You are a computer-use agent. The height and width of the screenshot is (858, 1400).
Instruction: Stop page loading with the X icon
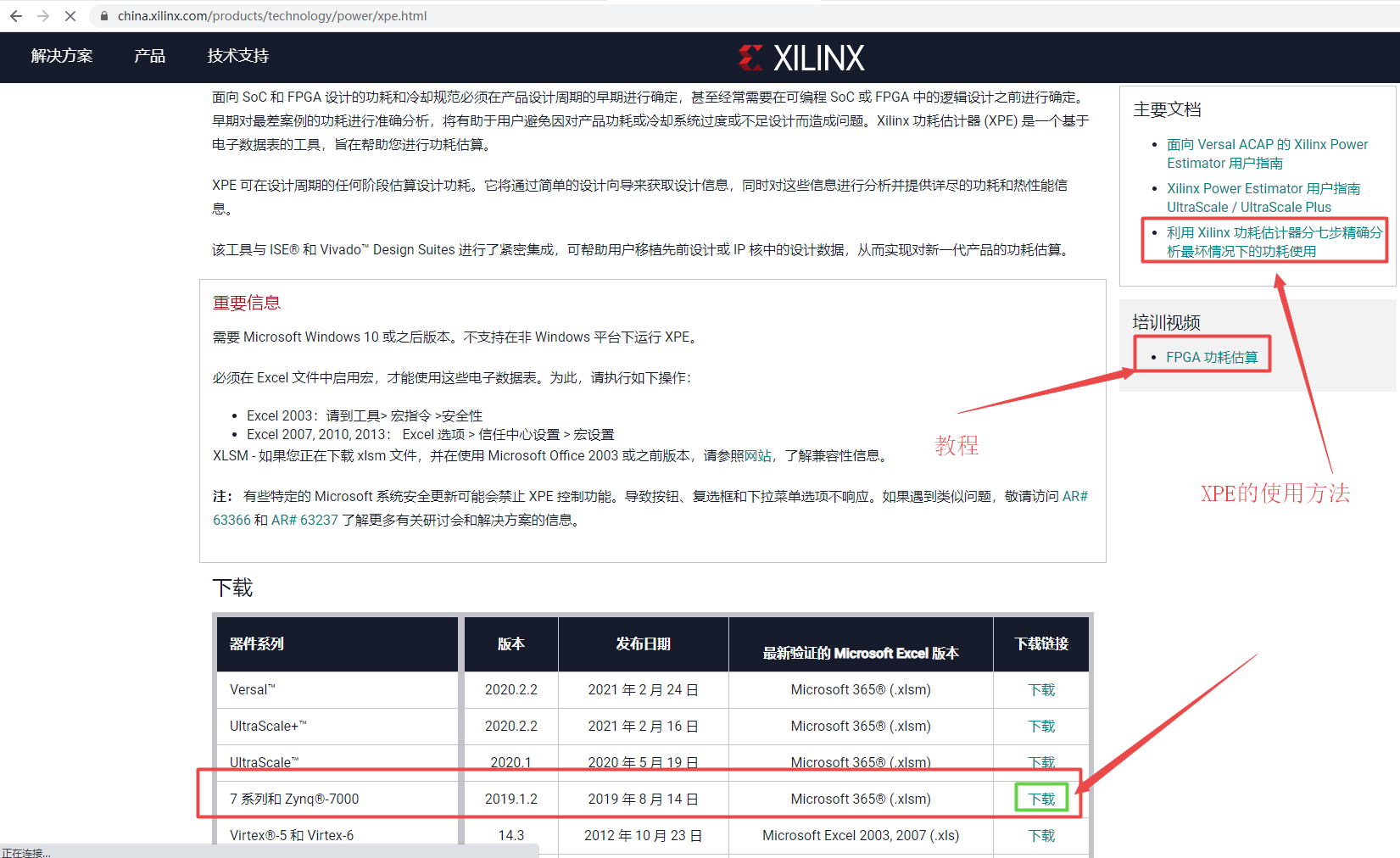70,15
